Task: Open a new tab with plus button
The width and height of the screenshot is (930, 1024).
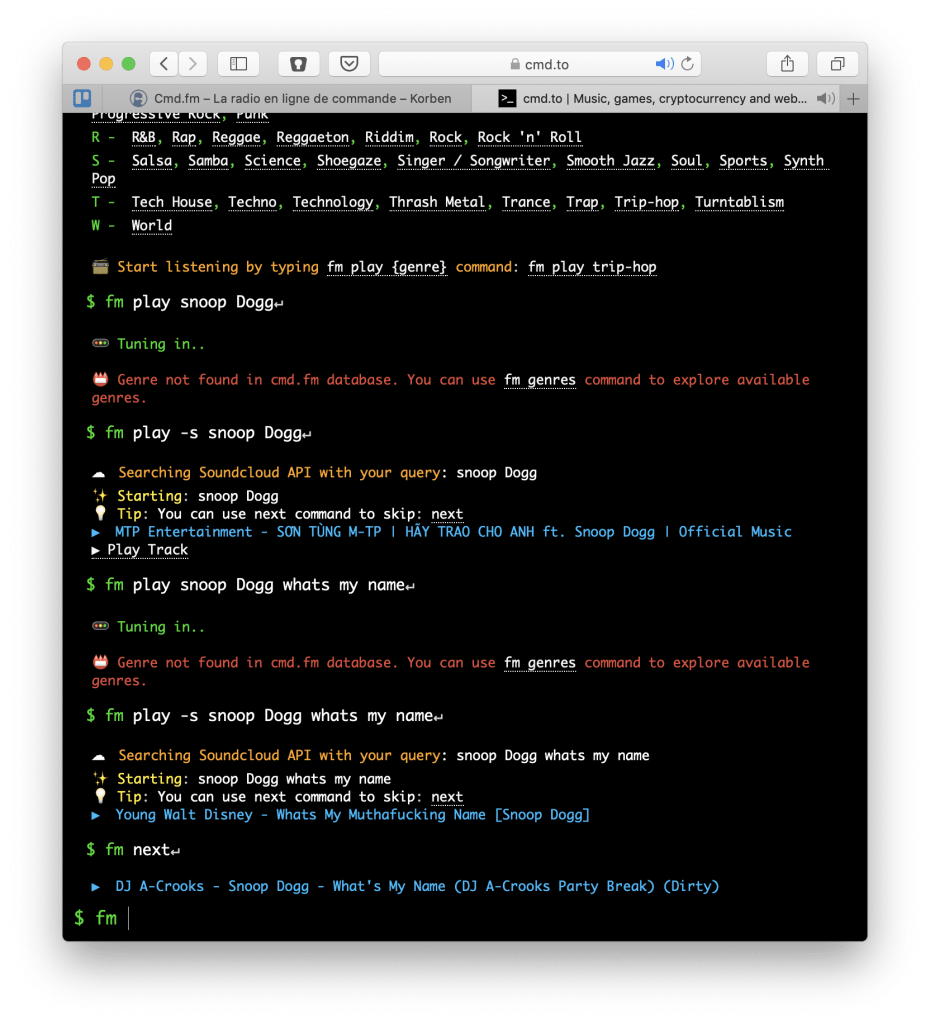Action: 853,99
